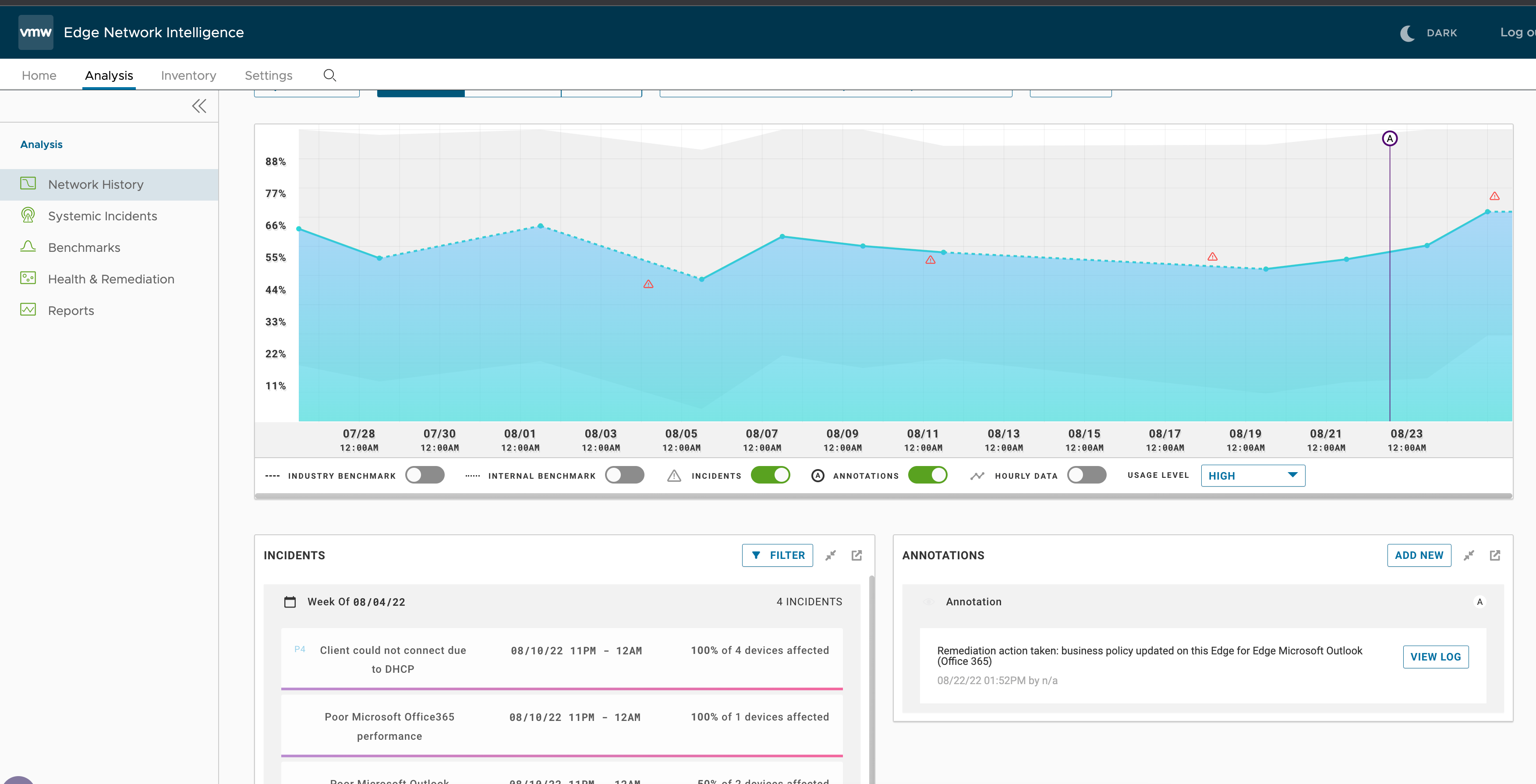1536x784 pixels.
Task: Click the Inventory tab in navigation
Action: point(188,75)
